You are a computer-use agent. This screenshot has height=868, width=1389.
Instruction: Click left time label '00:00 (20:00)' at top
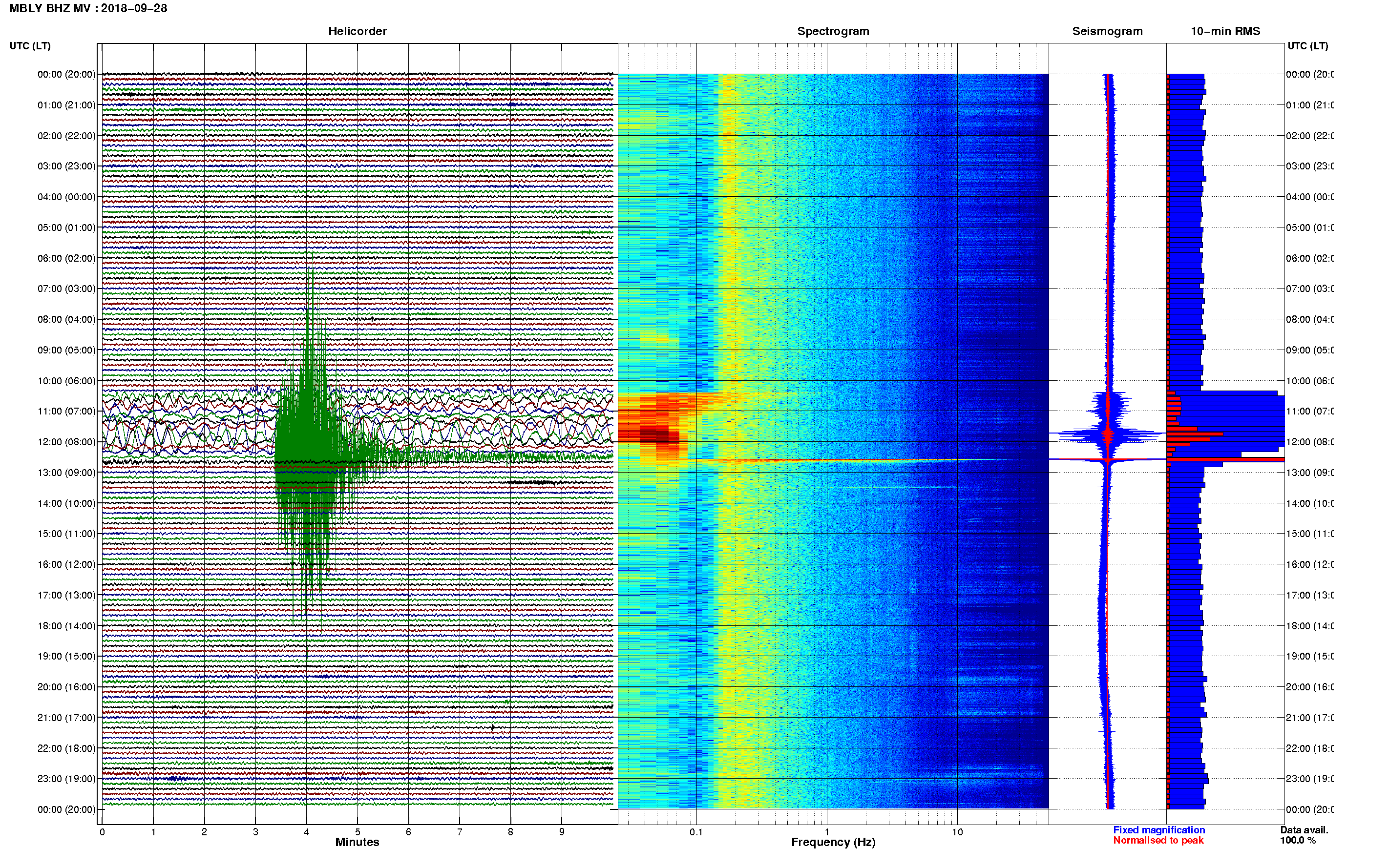(x=66, y=74)
